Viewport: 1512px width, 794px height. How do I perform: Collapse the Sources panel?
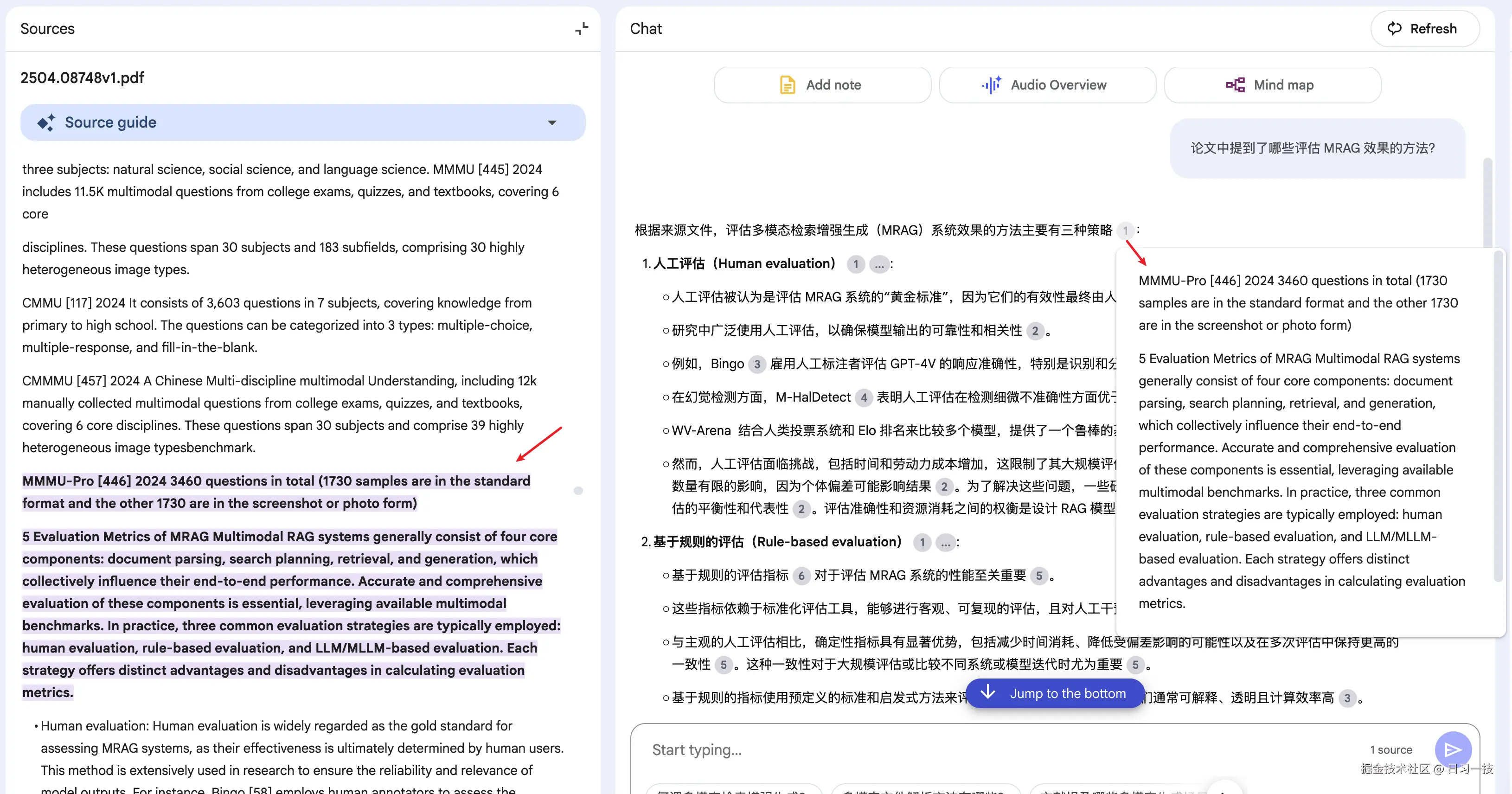click(581, 28)
